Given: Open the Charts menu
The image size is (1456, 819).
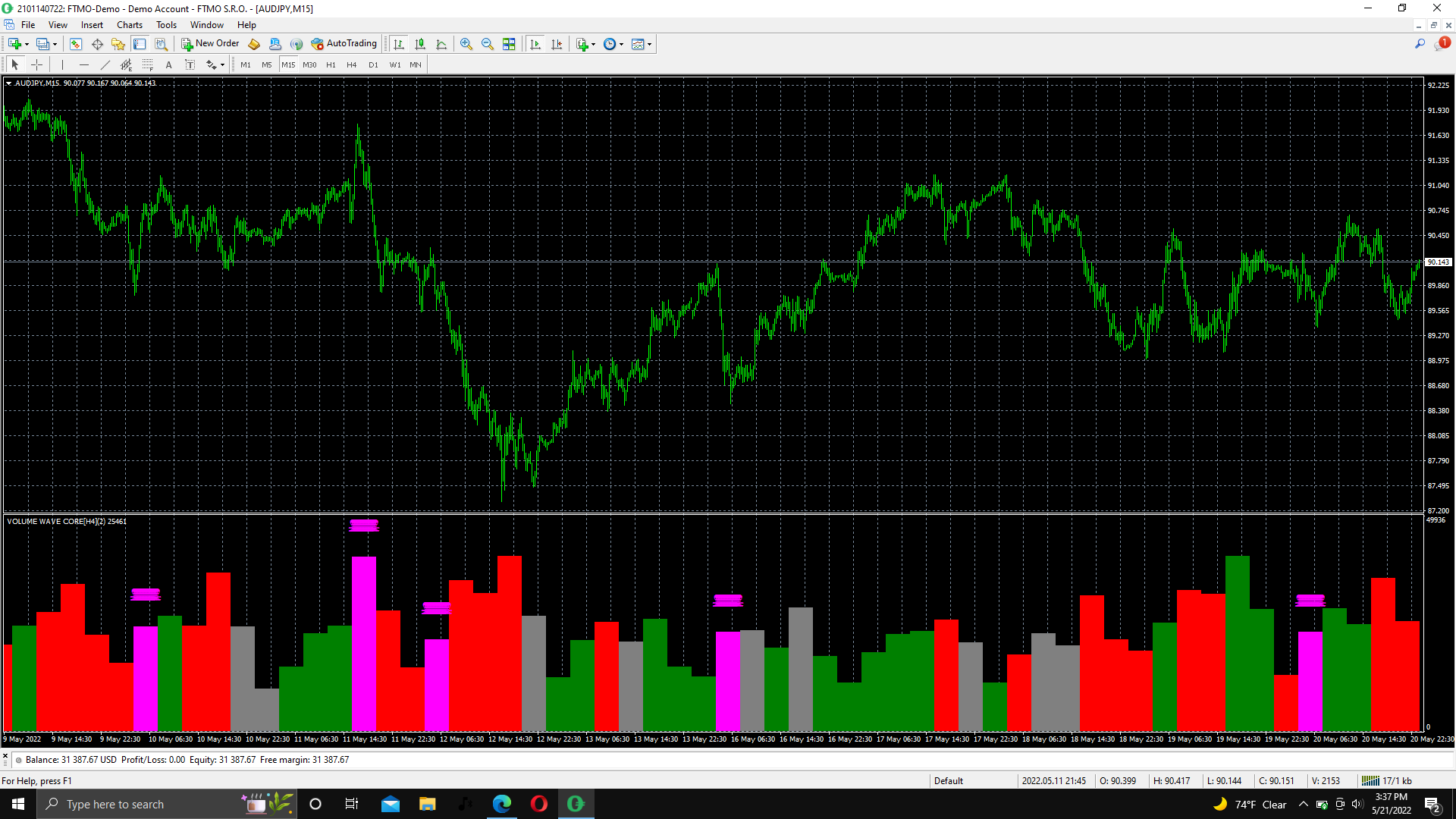Looking at the screenshot, I should tap(129, 25).
